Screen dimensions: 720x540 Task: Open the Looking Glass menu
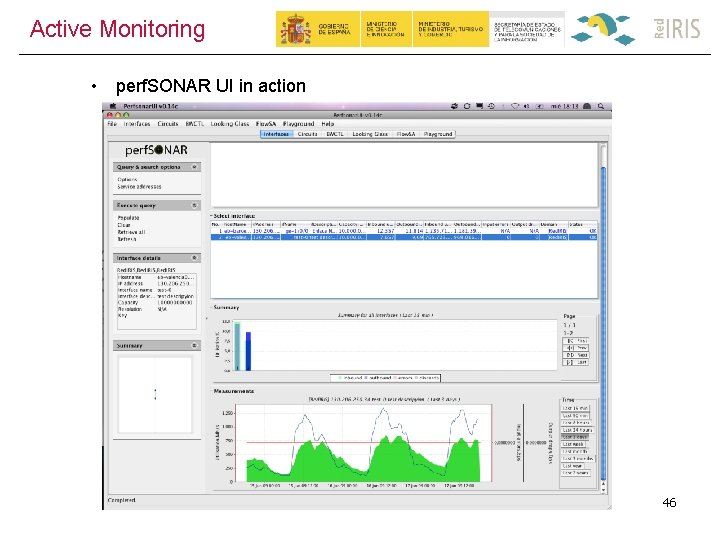230,124
